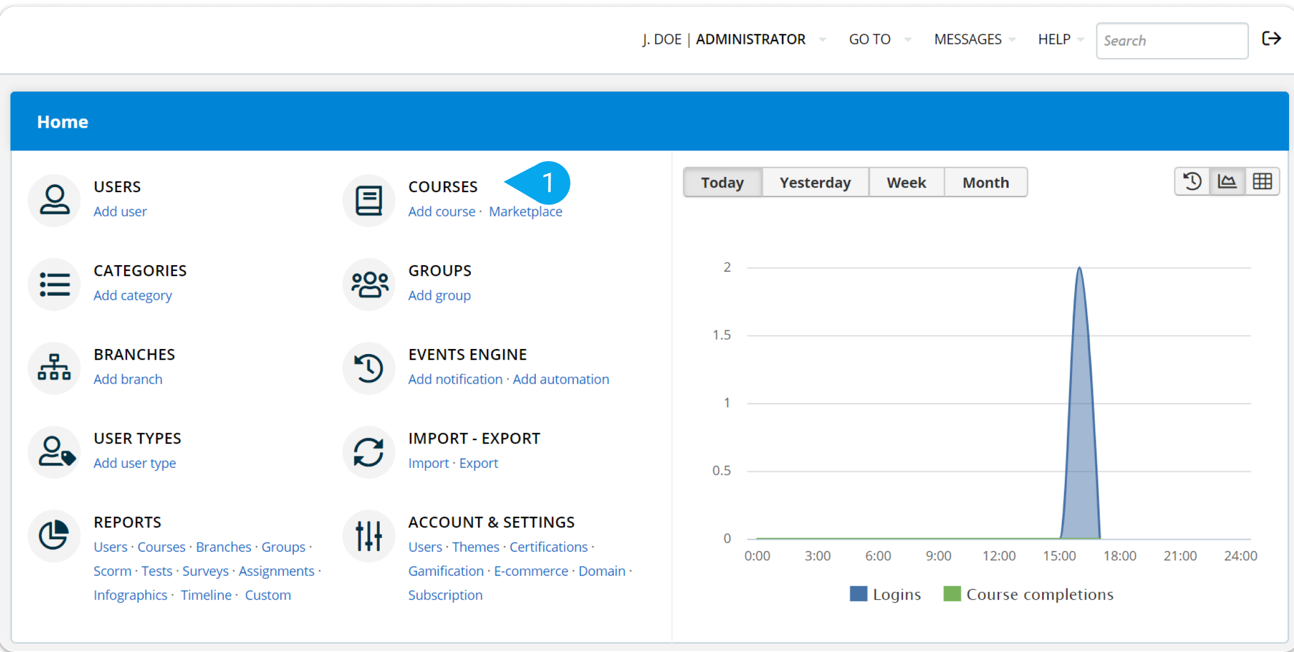Viewport: 1294px width, 652px height.
Task: Click the Add notification link
Action: tap(455, 379)
